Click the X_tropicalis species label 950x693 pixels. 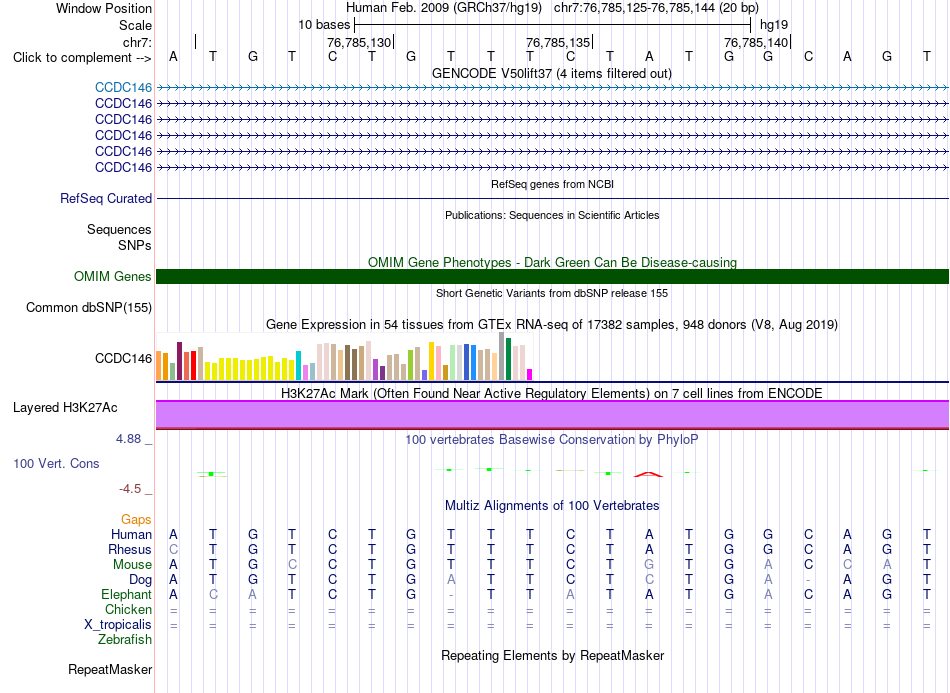(118, 625)
